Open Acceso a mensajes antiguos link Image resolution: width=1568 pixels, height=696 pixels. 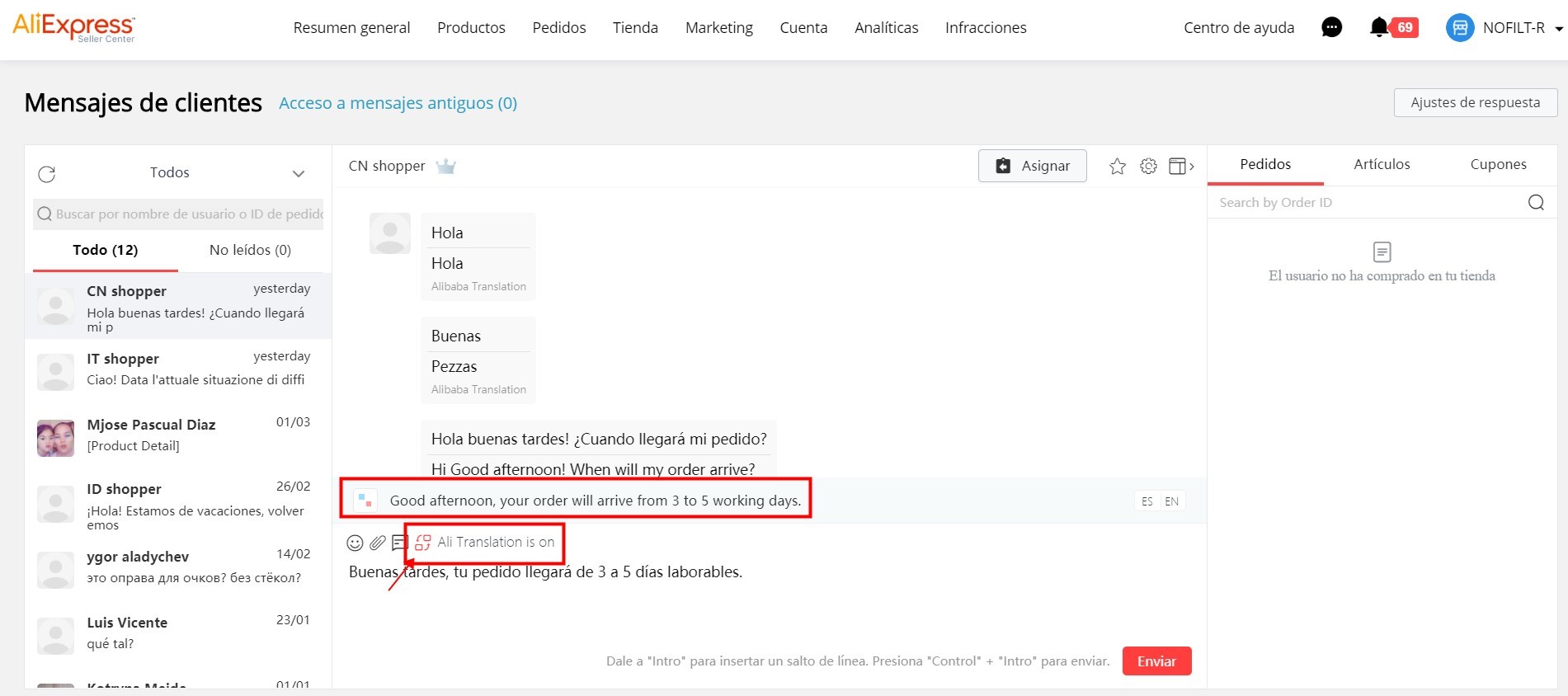click(398, 103)
